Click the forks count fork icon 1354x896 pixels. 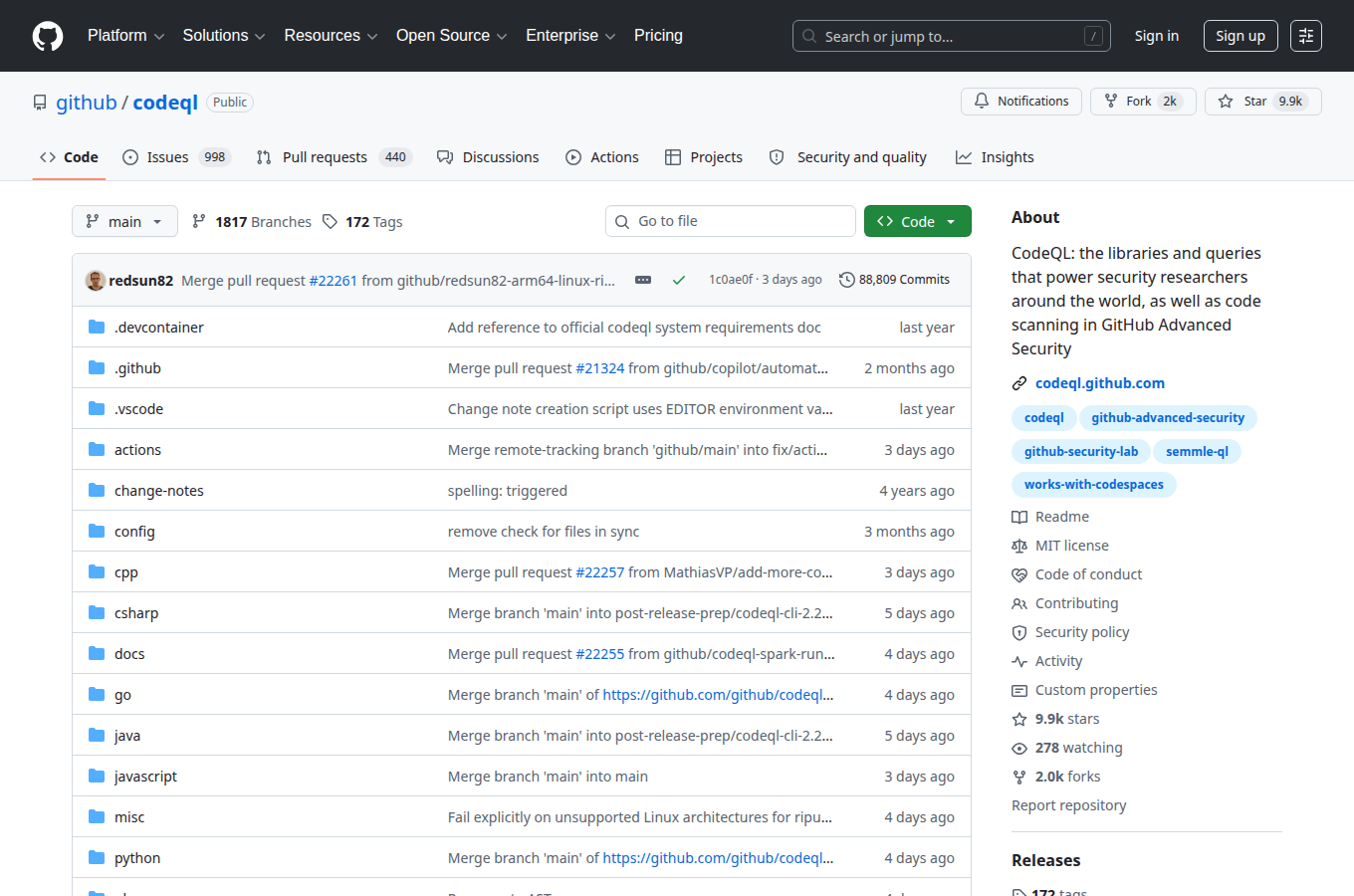coord(1019,777)
